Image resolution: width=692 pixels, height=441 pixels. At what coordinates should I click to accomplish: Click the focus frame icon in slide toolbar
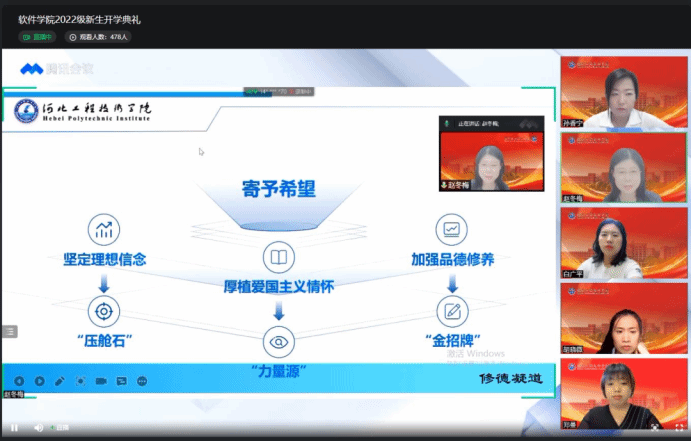click(80, 381)
